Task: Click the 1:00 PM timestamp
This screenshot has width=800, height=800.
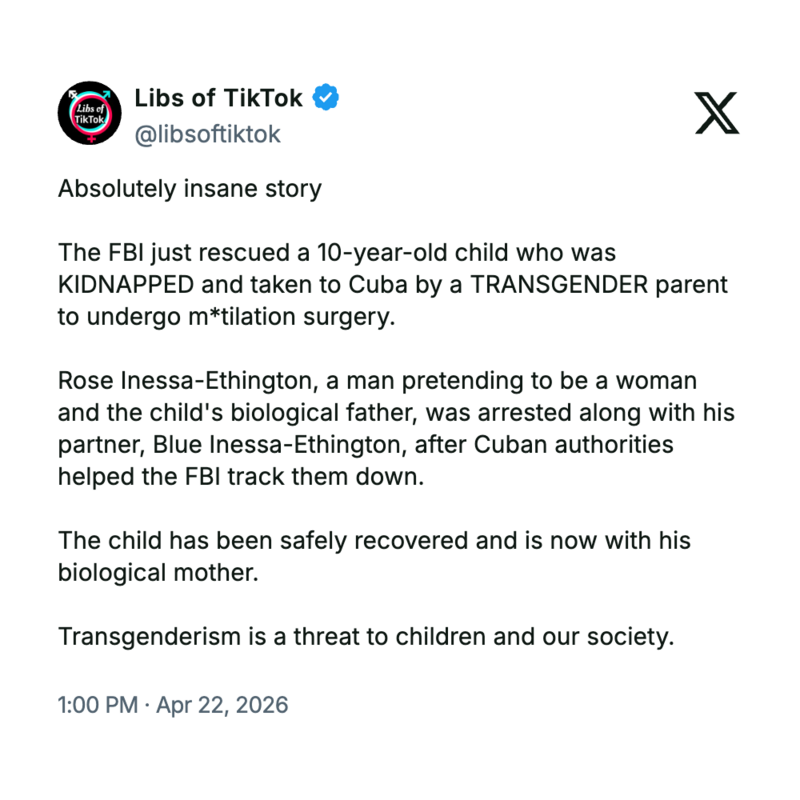Action: point(97,704)
